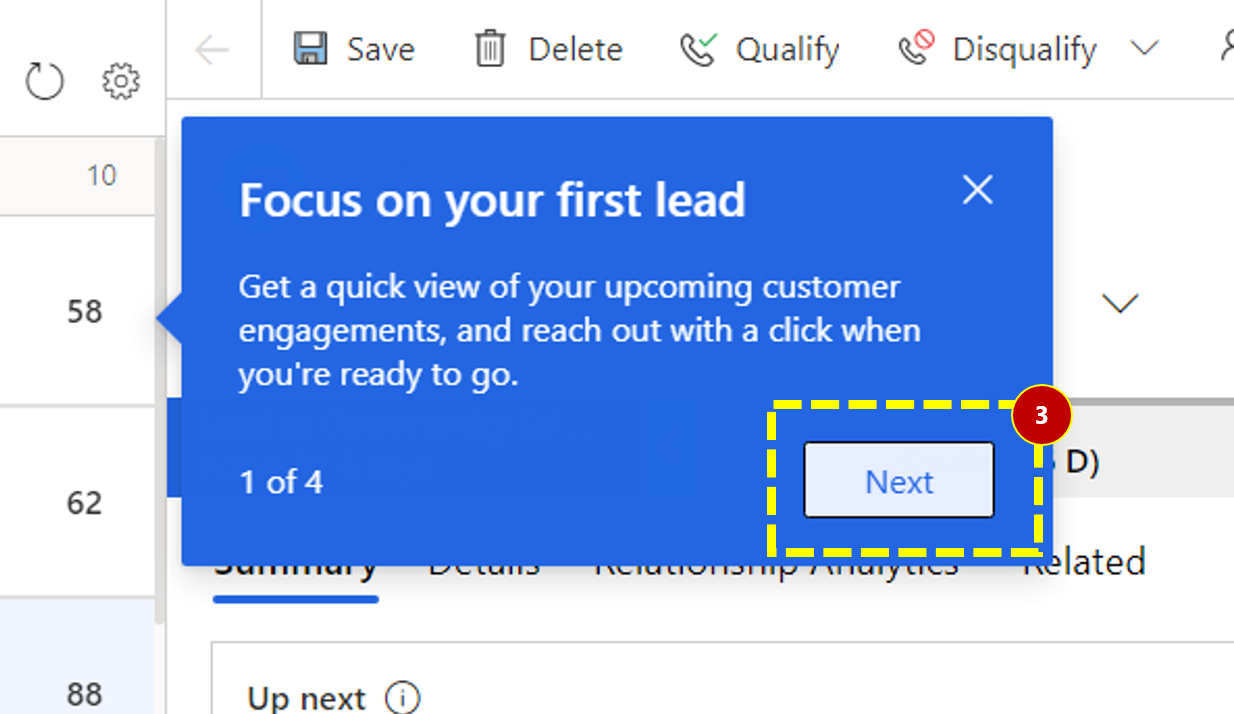Image resolution: width=1234 pixels, height=714 pixels.
Task: Expand the record header chevron
Action: point(1121,303)
